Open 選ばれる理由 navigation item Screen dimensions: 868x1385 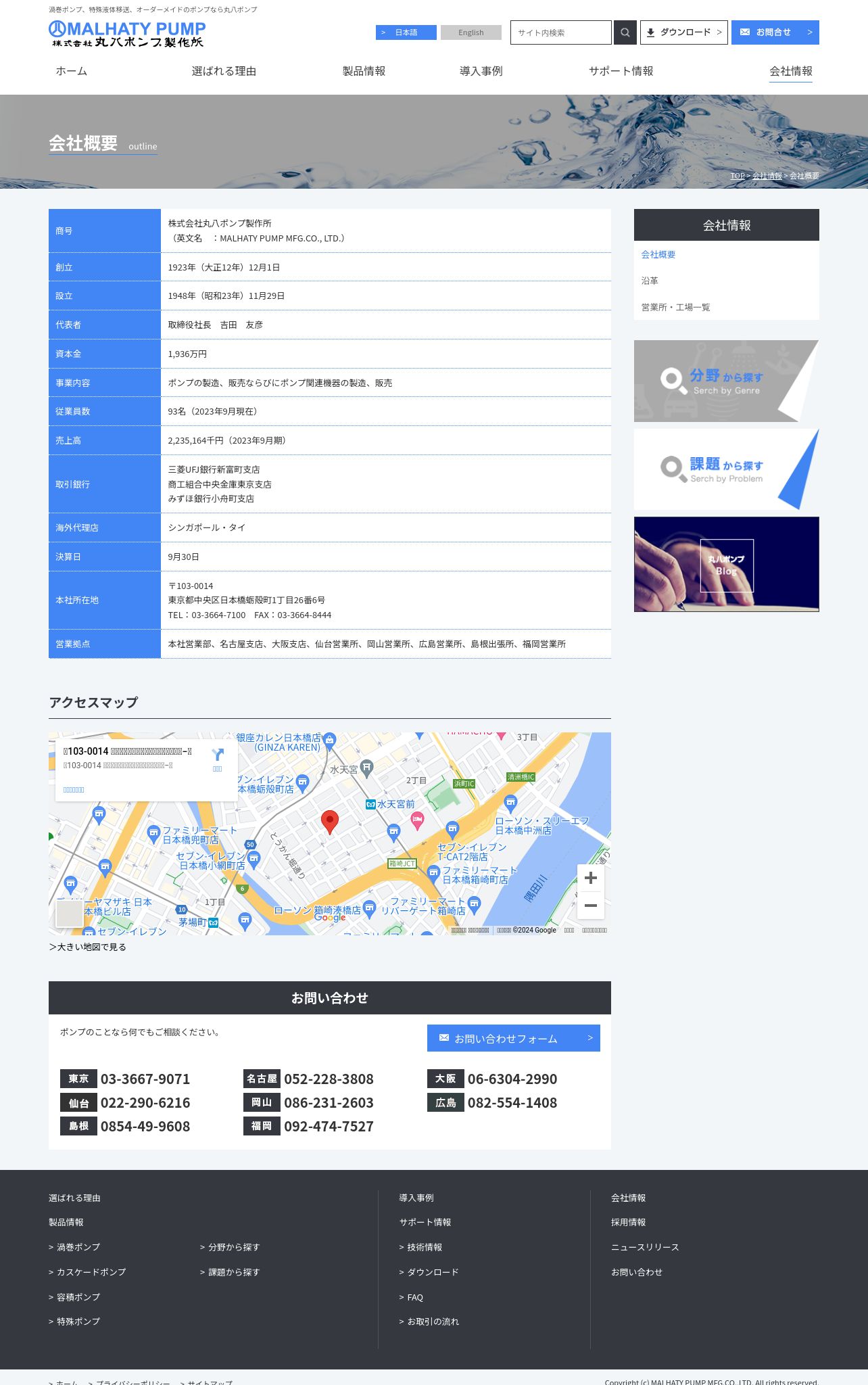(224, 71)
